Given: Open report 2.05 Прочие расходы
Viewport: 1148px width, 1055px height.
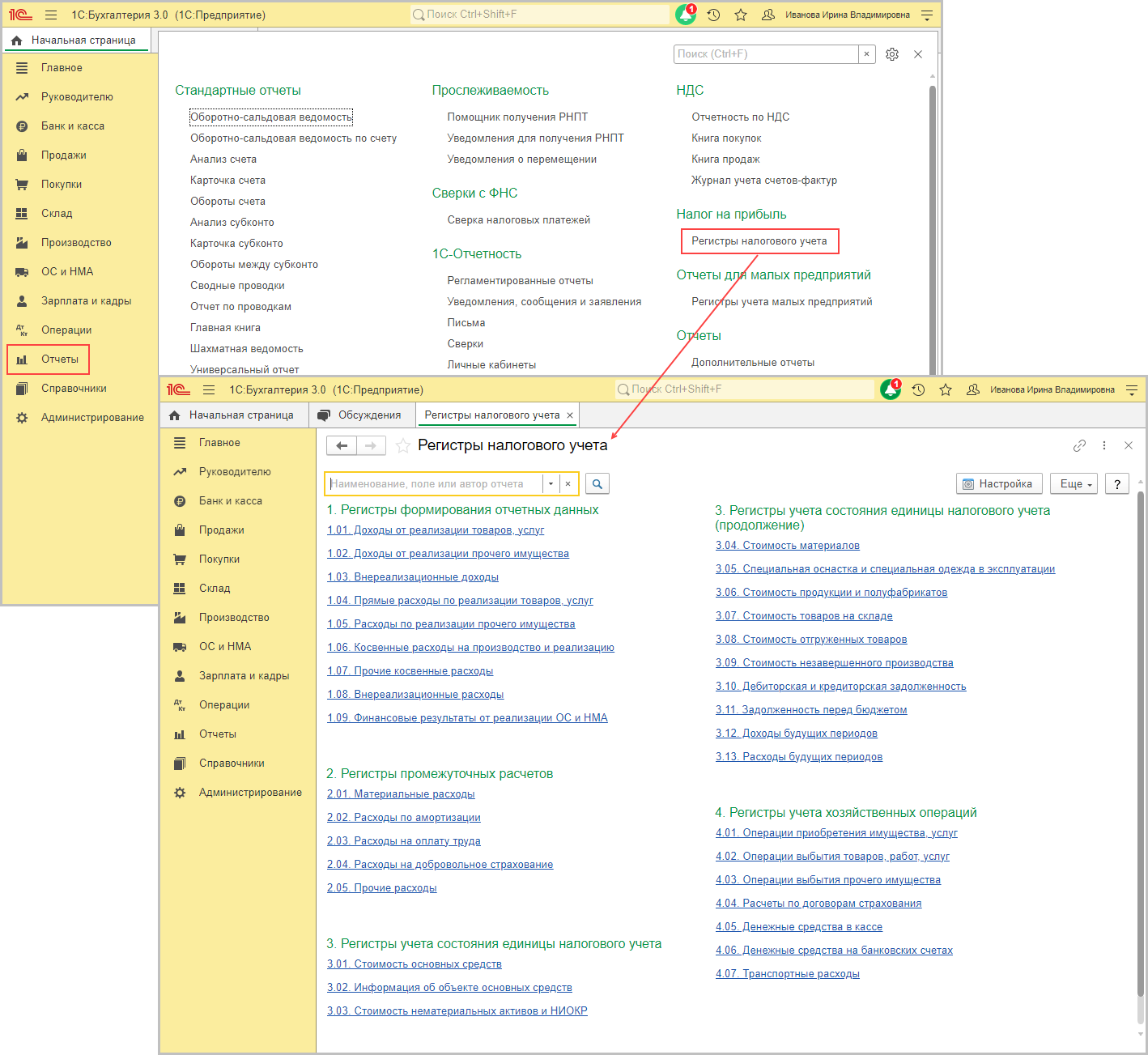Looking at the screenshot, I should [382, 887].
